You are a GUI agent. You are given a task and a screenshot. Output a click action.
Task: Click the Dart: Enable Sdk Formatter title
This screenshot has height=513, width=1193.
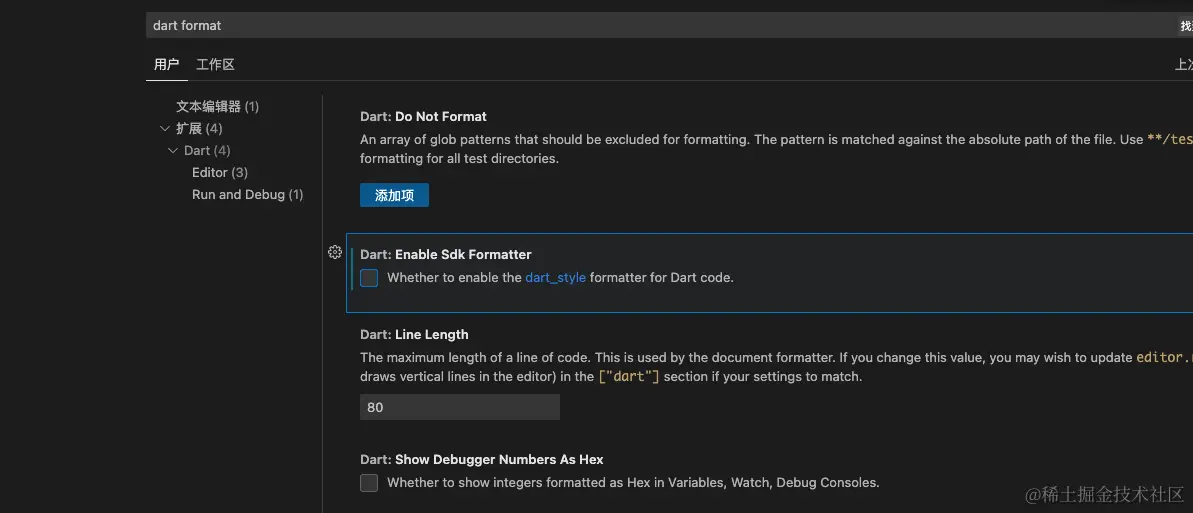tap(445, 255)
